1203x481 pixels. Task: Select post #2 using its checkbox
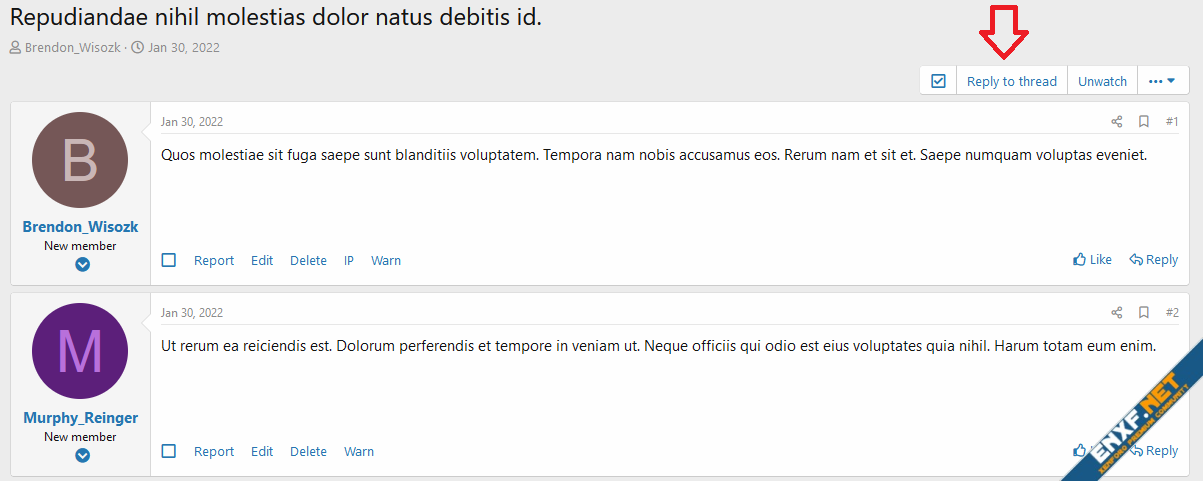pos(169,451)
